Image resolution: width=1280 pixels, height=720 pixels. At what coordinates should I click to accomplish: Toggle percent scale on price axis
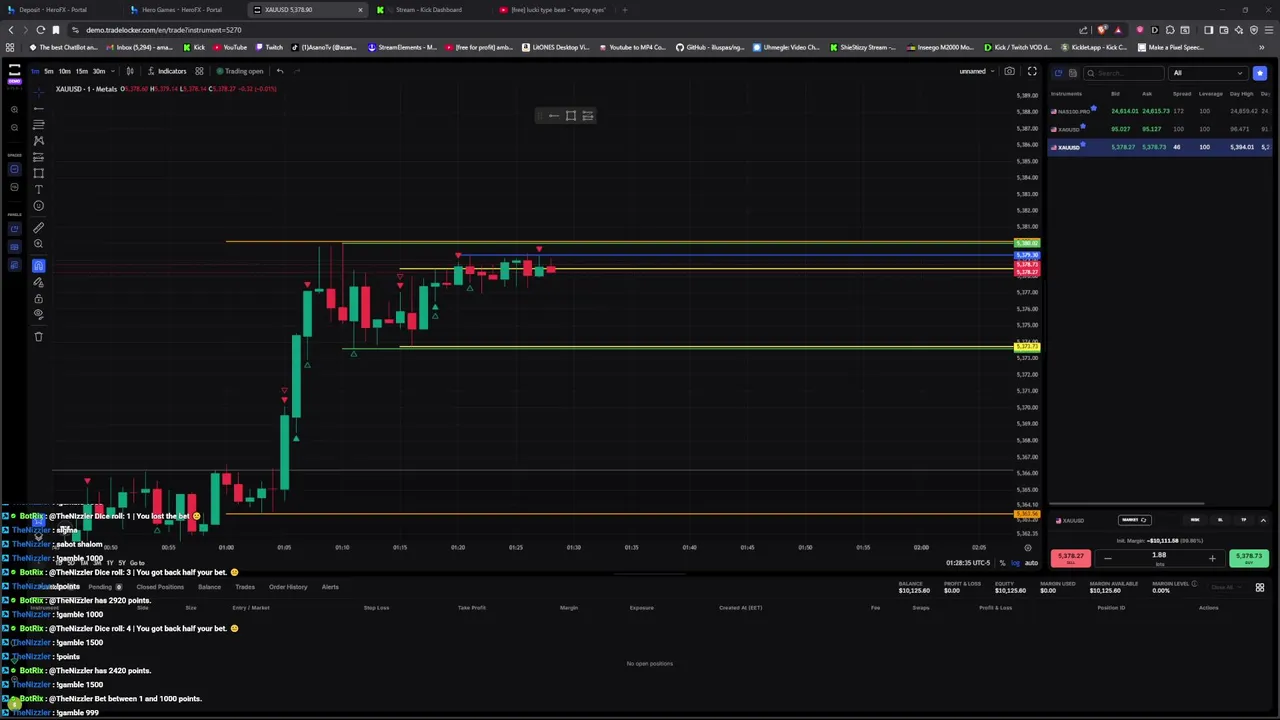click(1002, 563)
